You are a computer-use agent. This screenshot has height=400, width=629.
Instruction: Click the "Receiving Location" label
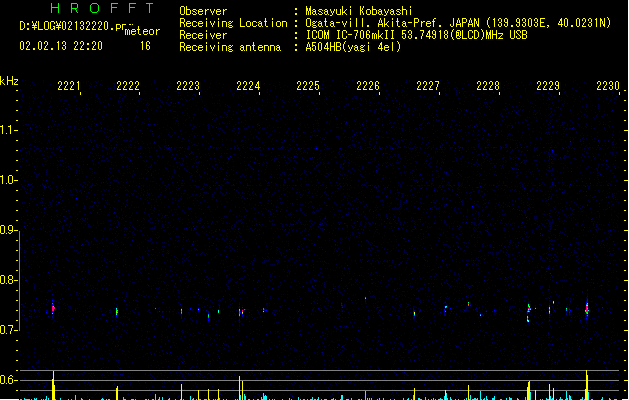(233, 23)
